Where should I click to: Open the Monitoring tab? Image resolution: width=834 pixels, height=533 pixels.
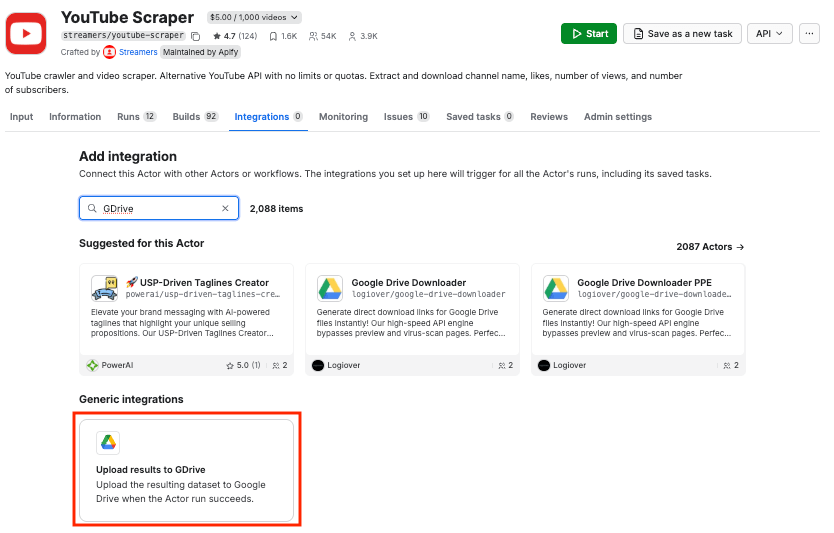pyautogui.click(x=343, y=117)
